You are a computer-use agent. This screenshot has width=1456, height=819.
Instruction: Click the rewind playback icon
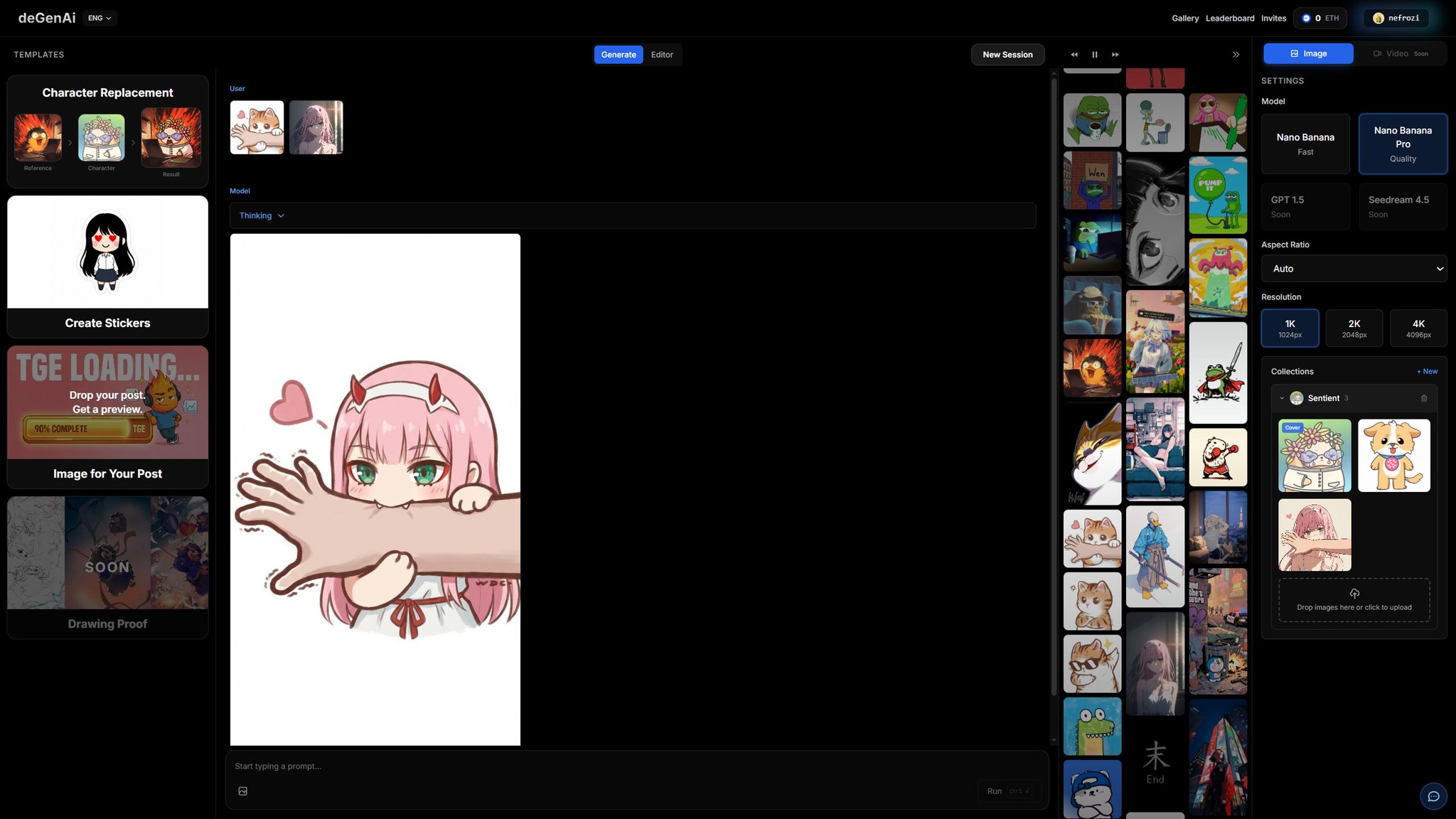(1074, 55)
